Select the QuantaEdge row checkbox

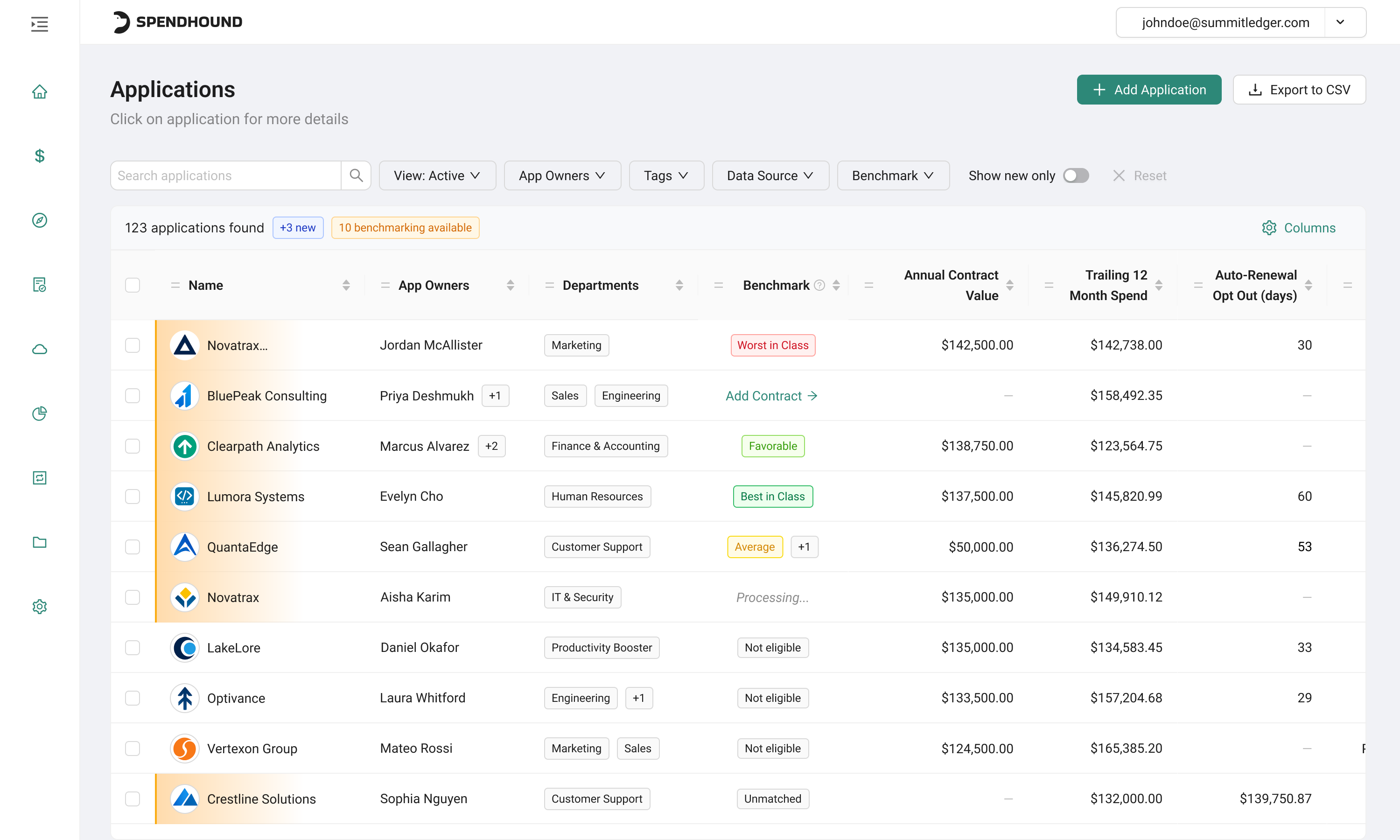pyautogui.click(x=133, y=547)
